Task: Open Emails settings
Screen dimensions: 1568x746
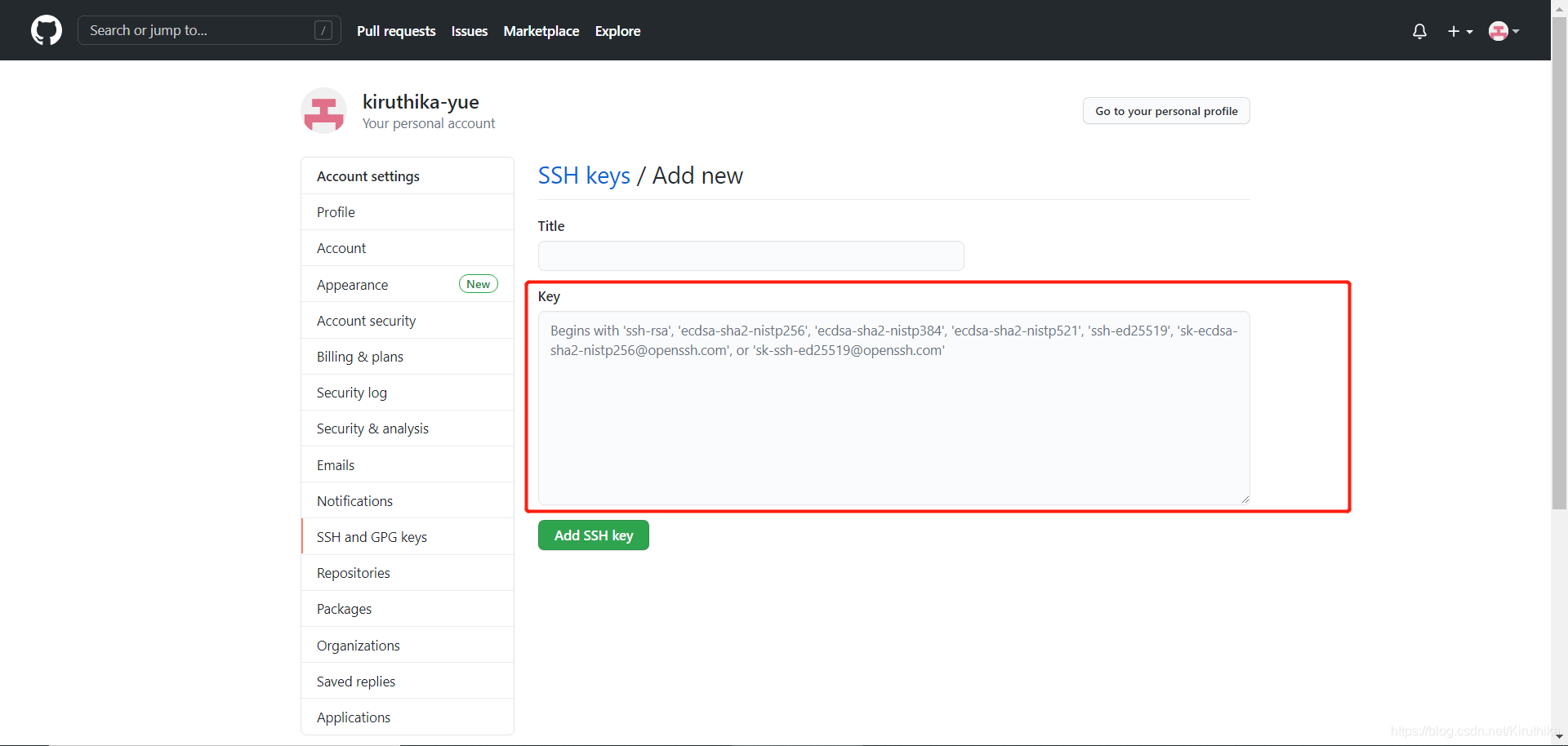Action: 408,465
